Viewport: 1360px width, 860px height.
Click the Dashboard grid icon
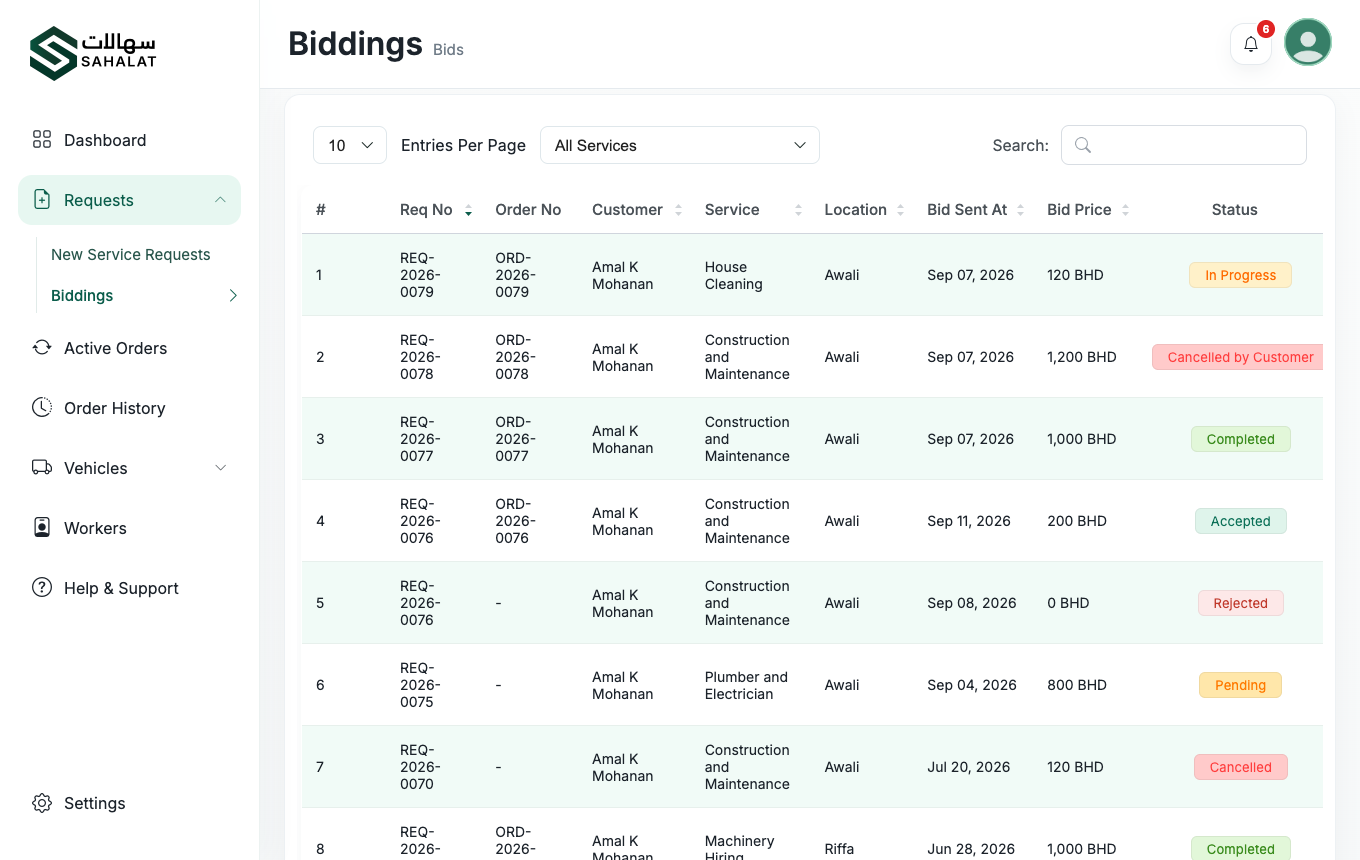pyautogui.click(x=42, y=140)
